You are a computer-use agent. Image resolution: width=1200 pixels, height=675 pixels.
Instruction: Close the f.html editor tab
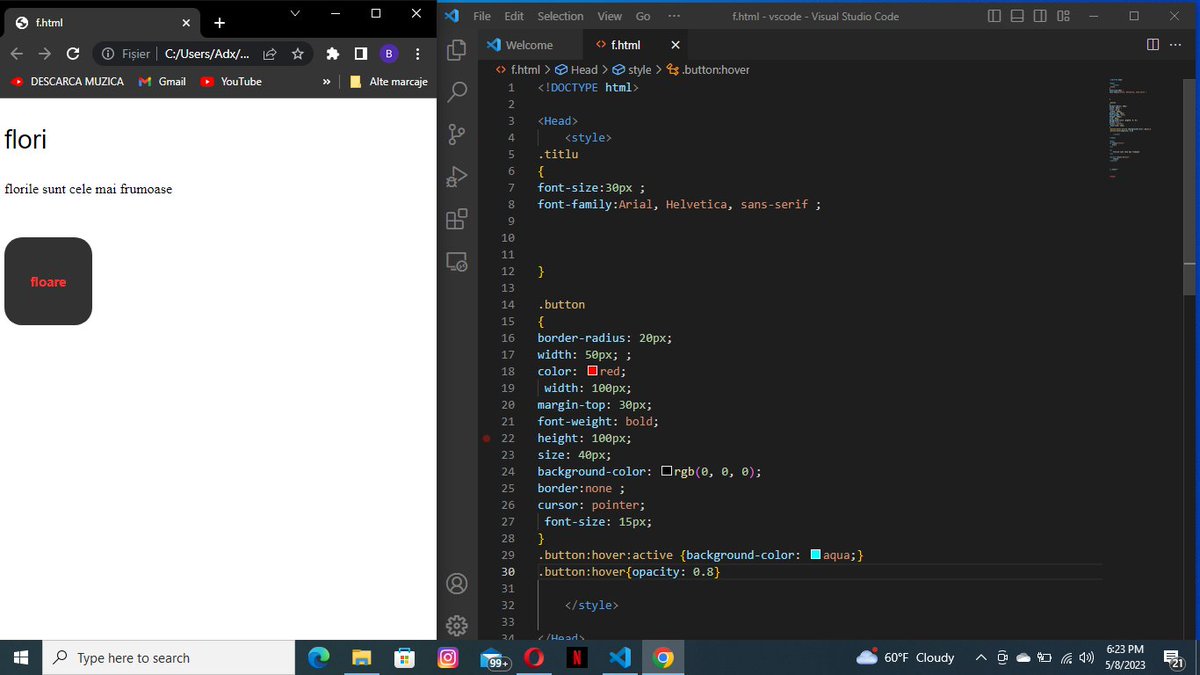(x=675, y=45)
